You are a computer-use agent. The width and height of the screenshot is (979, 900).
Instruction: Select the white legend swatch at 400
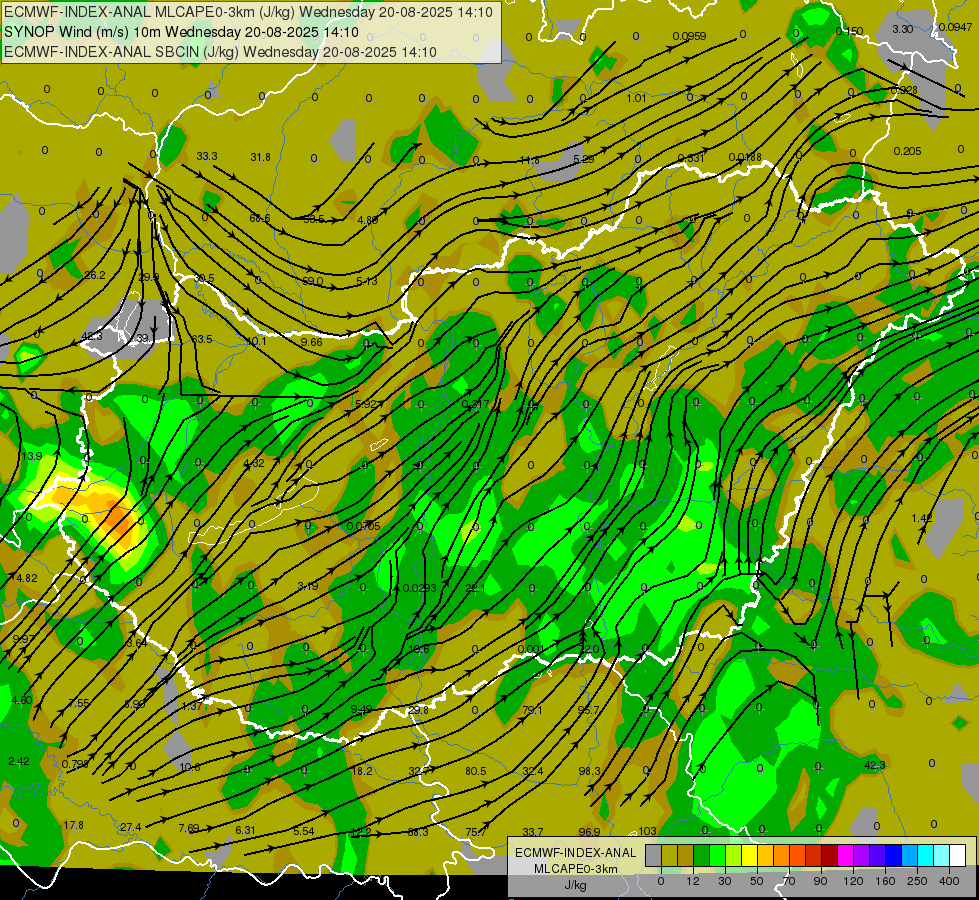tap(957, 856)
